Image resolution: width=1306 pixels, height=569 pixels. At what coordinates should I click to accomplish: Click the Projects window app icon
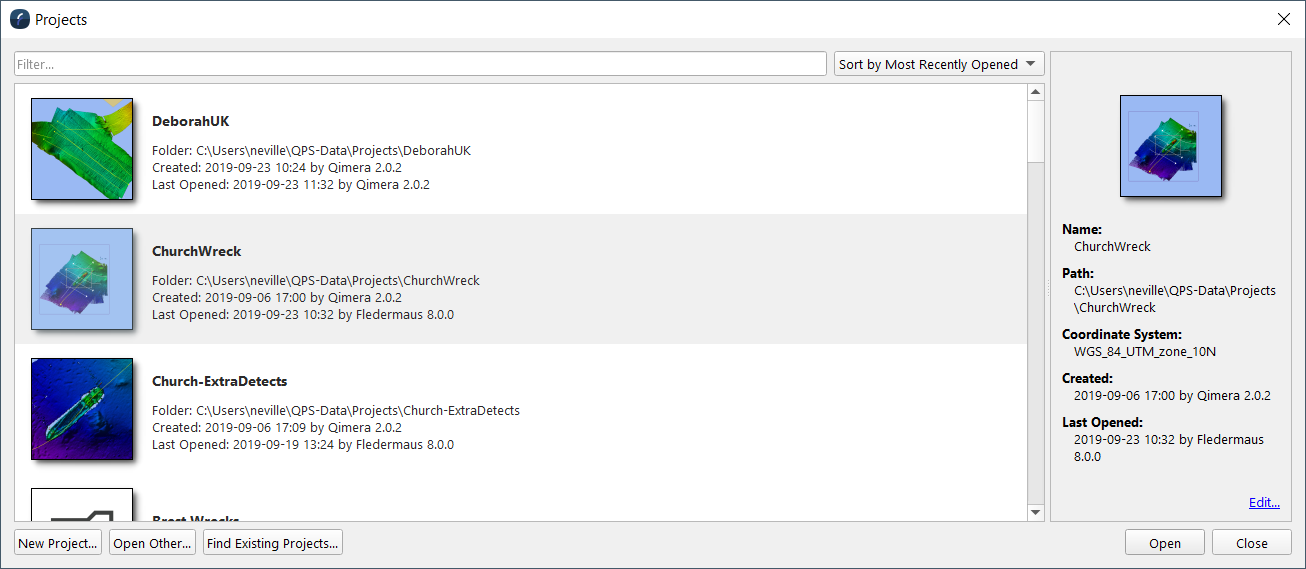click(x=19, y=19)
